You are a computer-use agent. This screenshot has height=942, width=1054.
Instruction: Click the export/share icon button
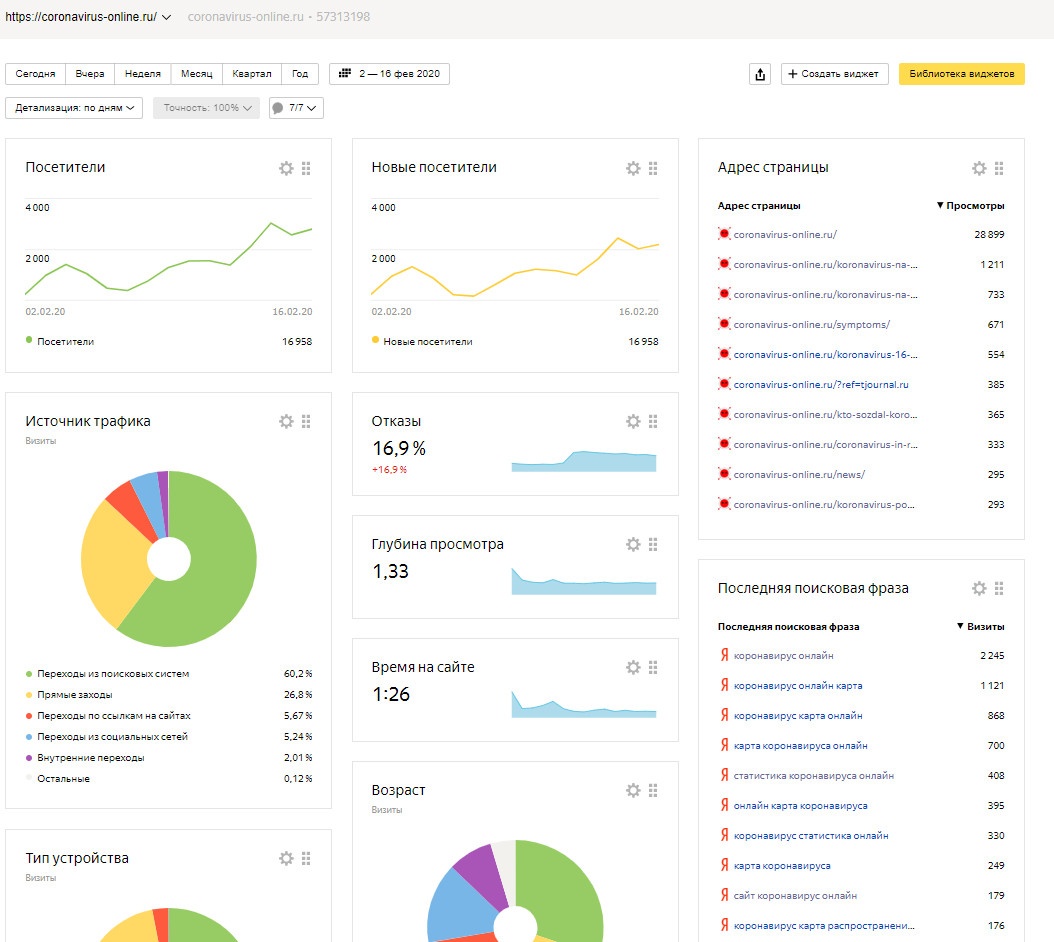click(760, 74)
